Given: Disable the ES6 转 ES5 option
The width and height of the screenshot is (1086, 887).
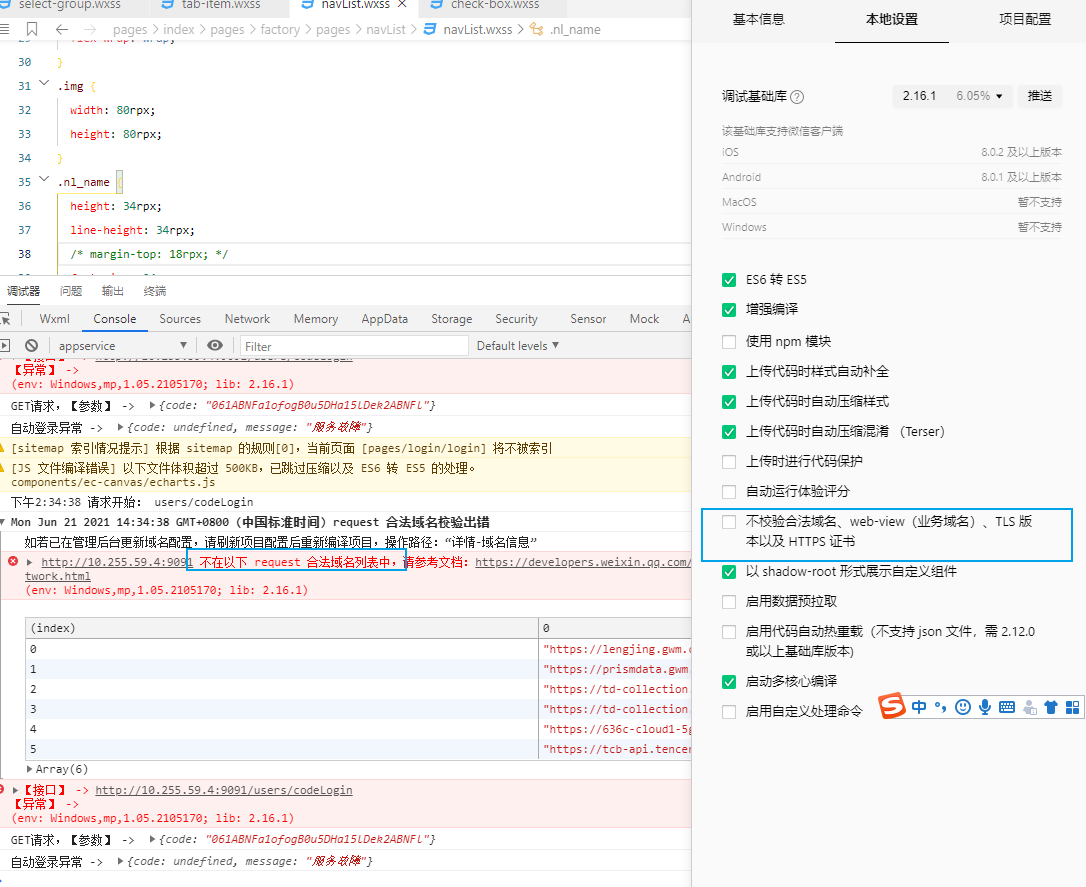Looking at the screenshot, I should (729, 279).
